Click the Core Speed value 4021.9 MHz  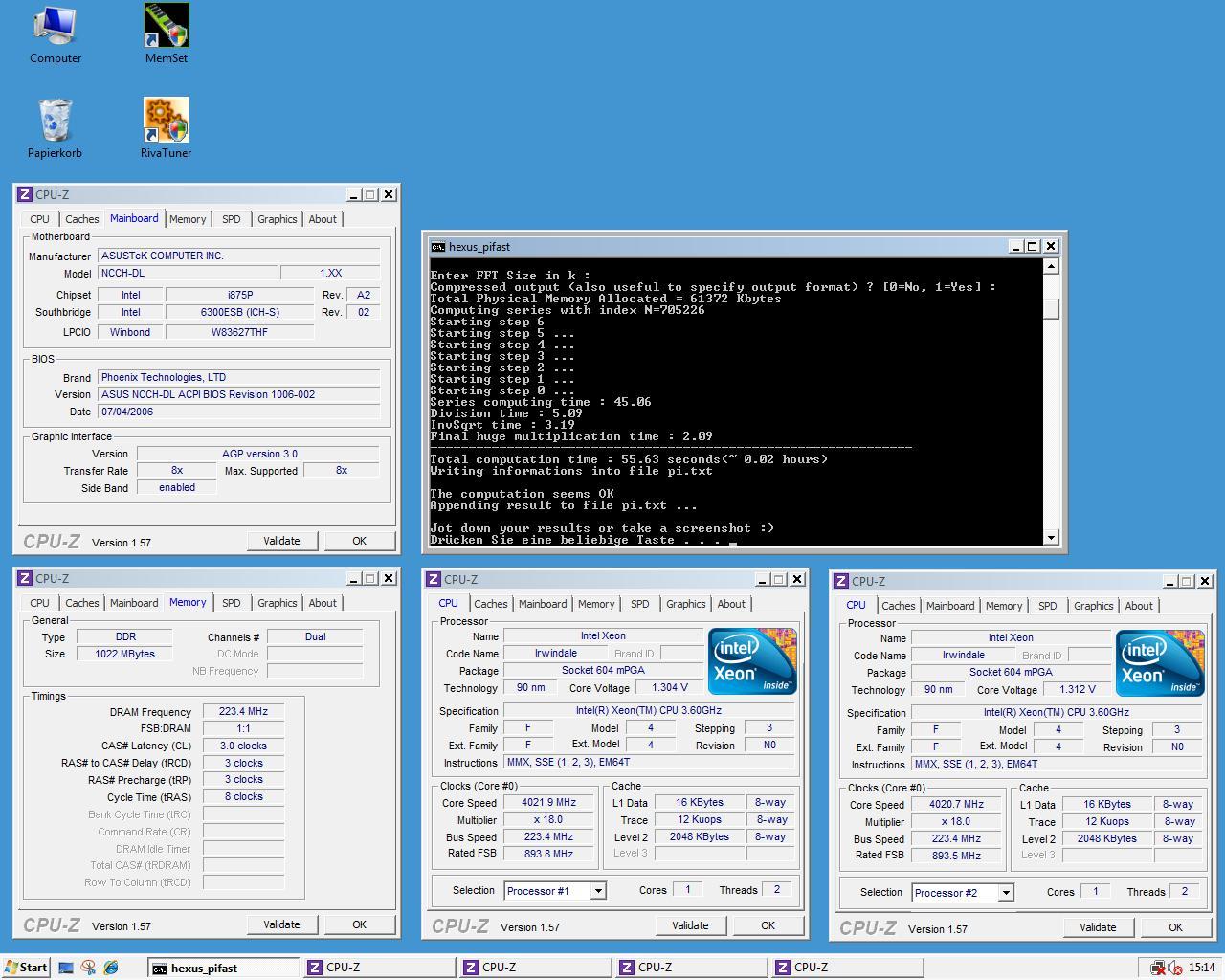pos(548,803)
